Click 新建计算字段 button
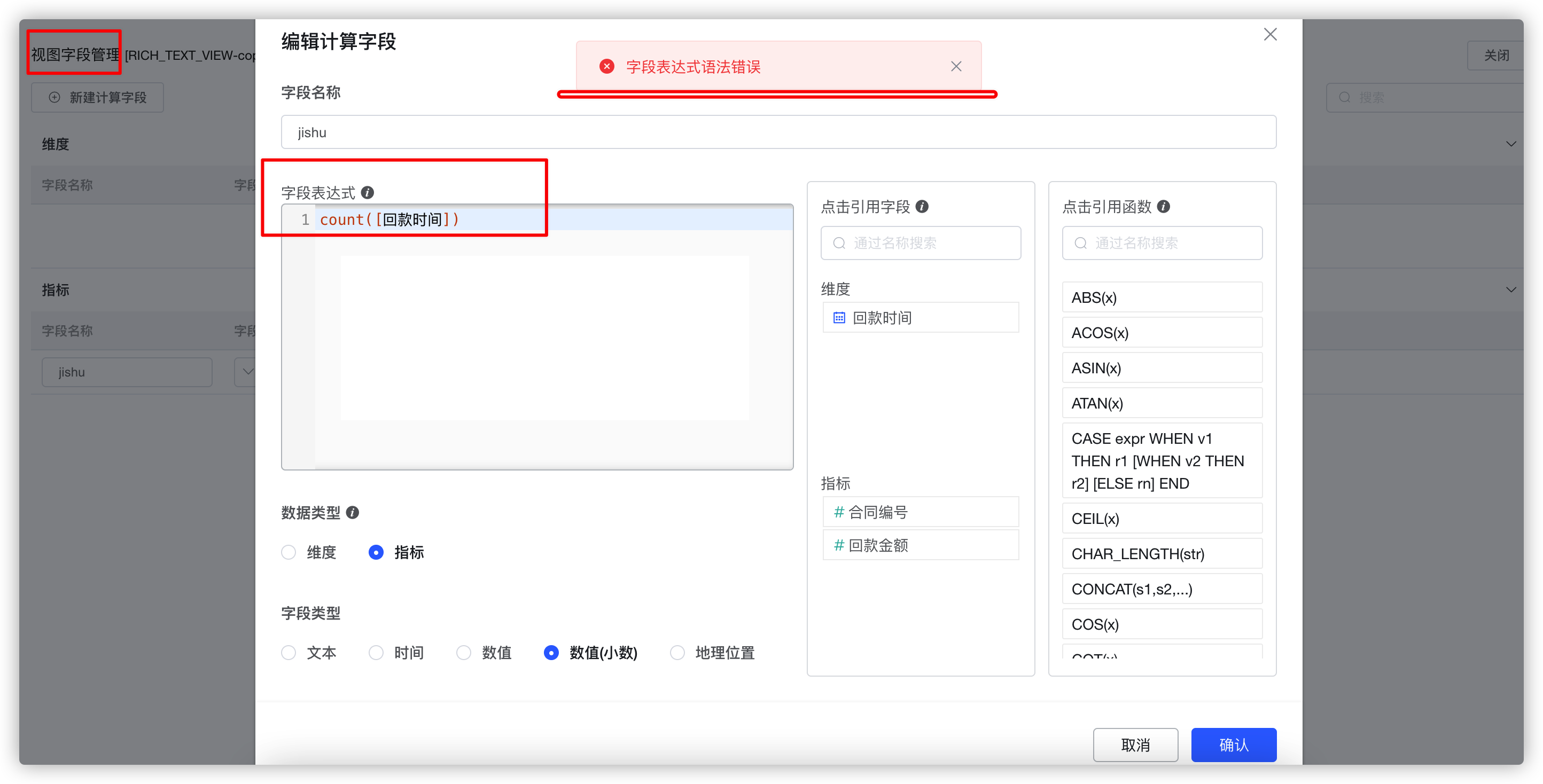The image size is (1543, 784). 98,98
